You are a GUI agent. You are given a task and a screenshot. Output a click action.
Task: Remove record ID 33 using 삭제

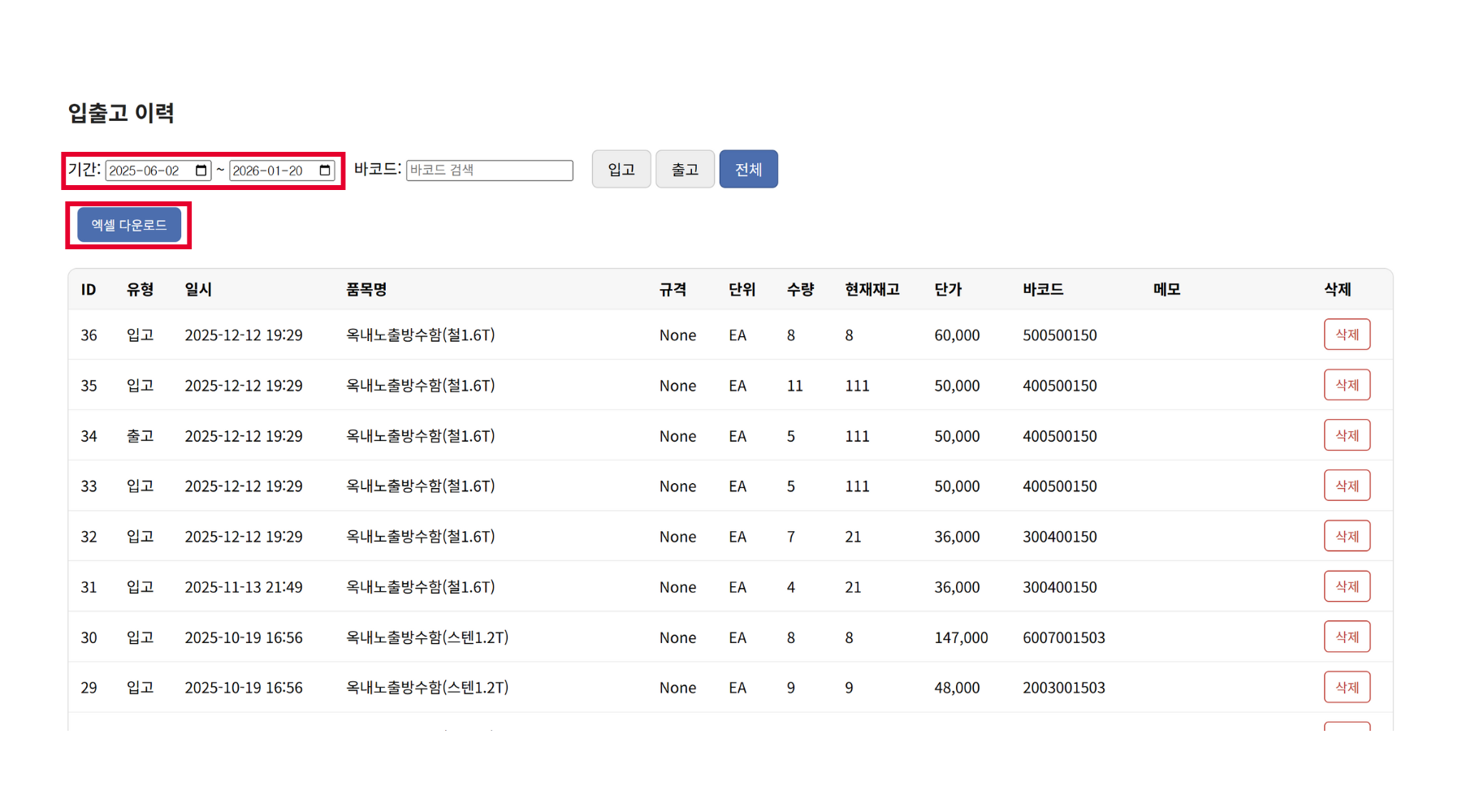point(1346,486)
